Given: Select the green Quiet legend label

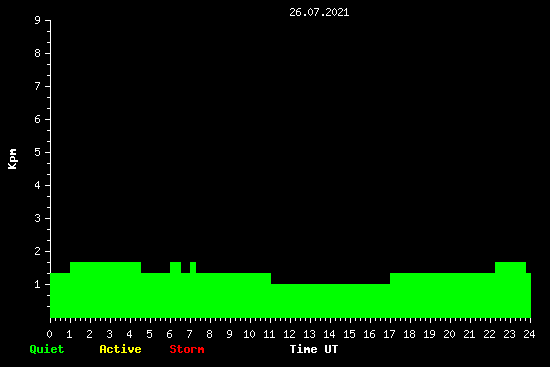Looking at the screenshot, I should coord(47,349).
